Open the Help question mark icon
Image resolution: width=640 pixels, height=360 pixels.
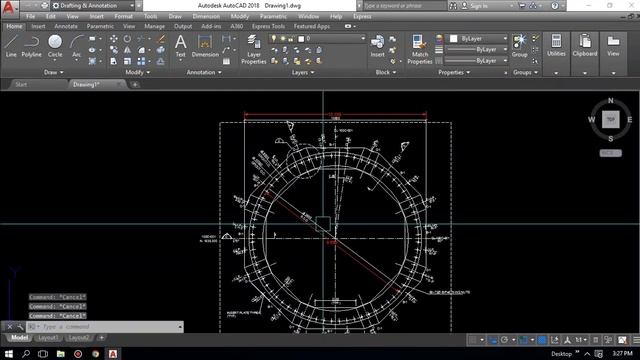(x=555, y=6)
